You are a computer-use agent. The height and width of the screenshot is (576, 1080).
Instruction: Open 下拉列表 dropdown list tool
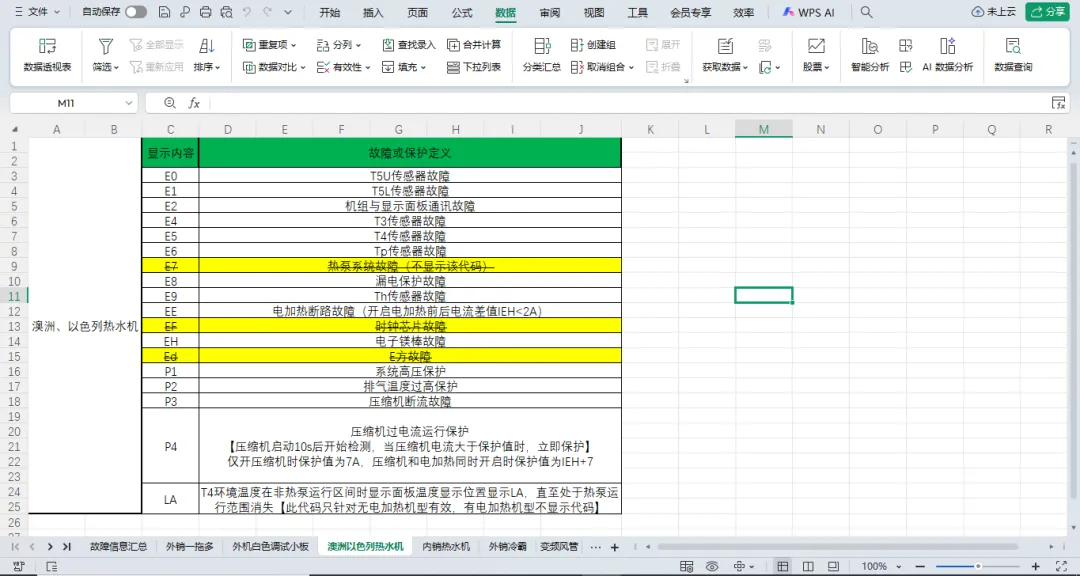[x=474, y=68]
